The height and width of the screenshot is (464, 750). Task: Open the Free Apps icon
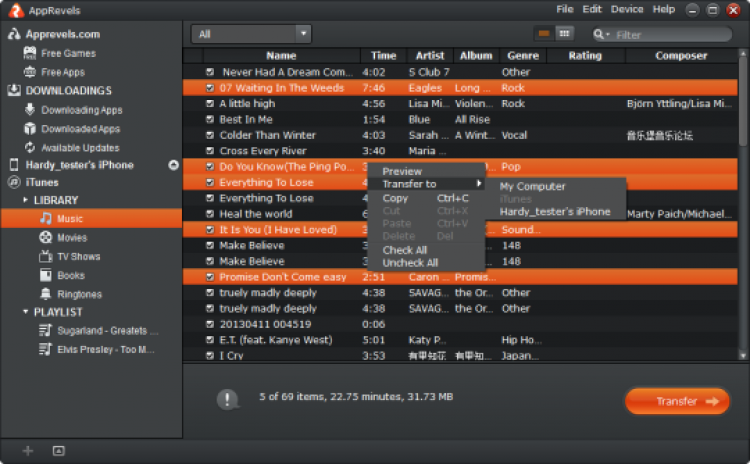(30, 72)
